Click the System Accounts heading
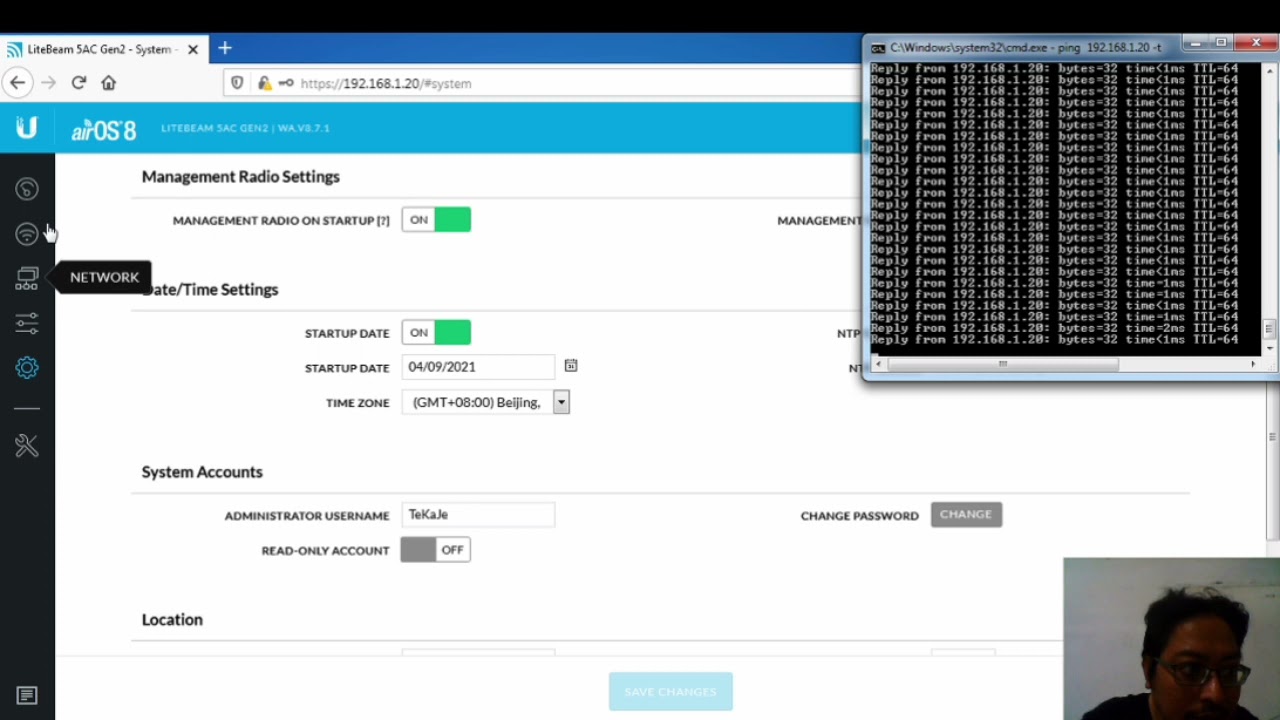 point(202,472)
